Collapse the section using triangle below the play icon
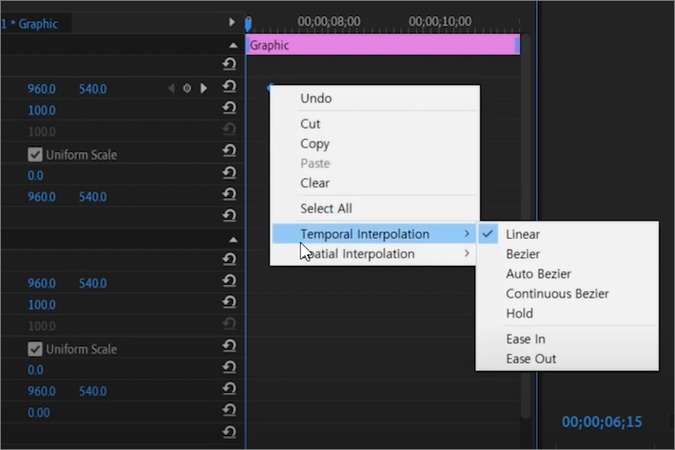The width and height of the screenshot is (675, 450). click(x=233, y=45)
